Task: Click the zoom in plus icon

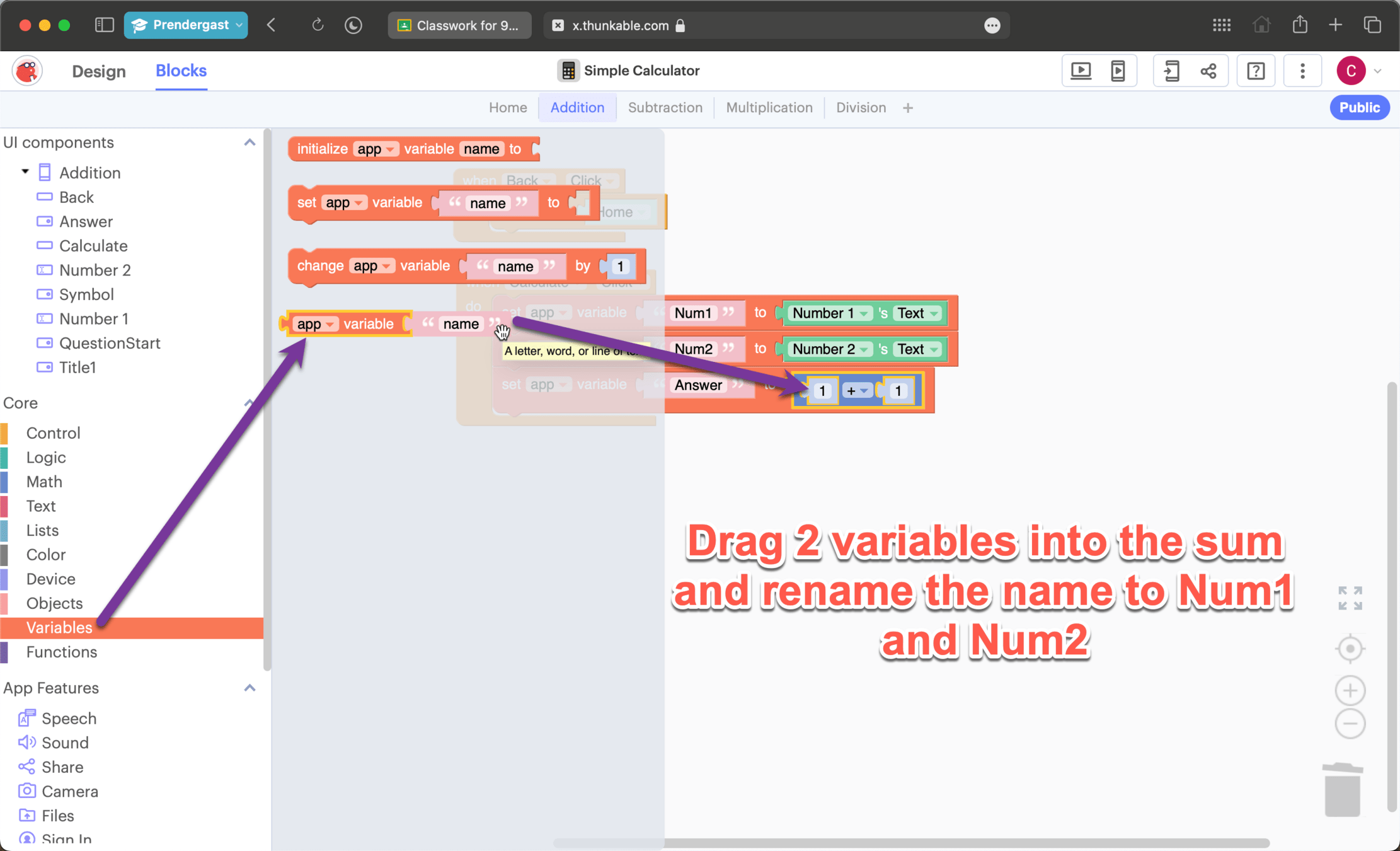Action: 1350,691
